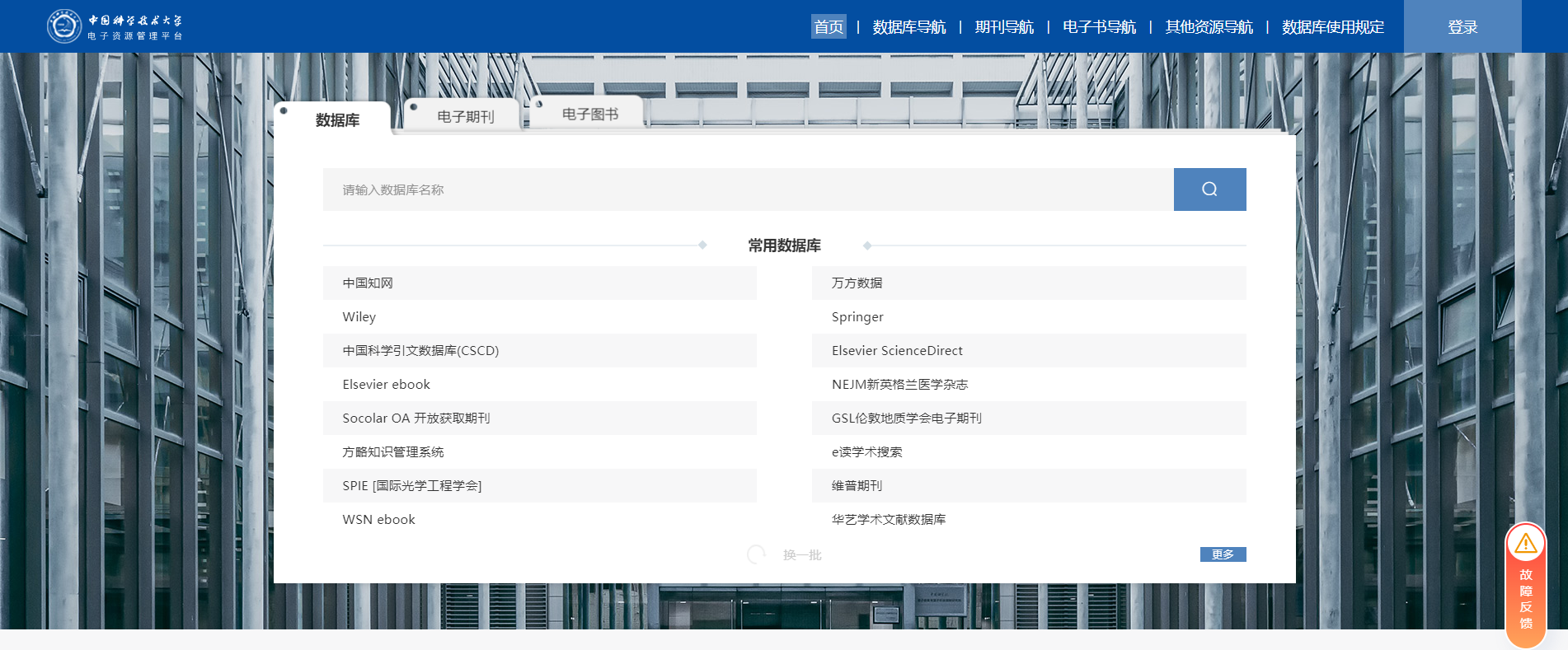Open 期刊导航 menu item
This screenshot has width=1568, height=650.
(1003, 27)
